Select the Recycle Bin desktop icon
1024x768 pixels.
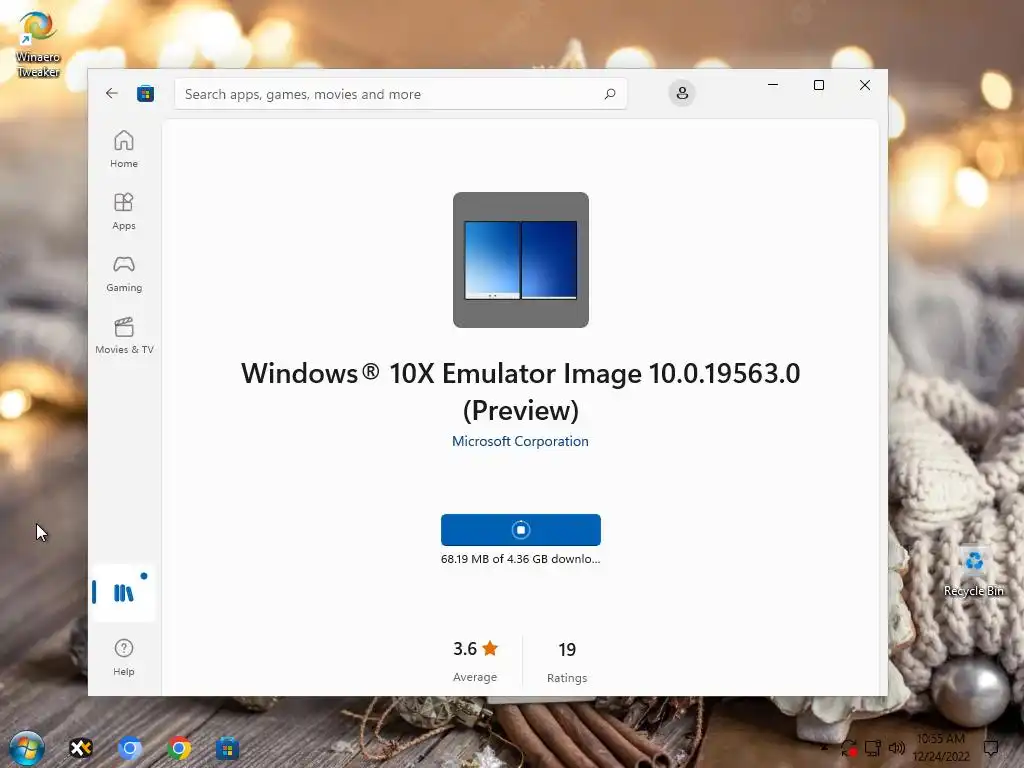coord(973,571)
